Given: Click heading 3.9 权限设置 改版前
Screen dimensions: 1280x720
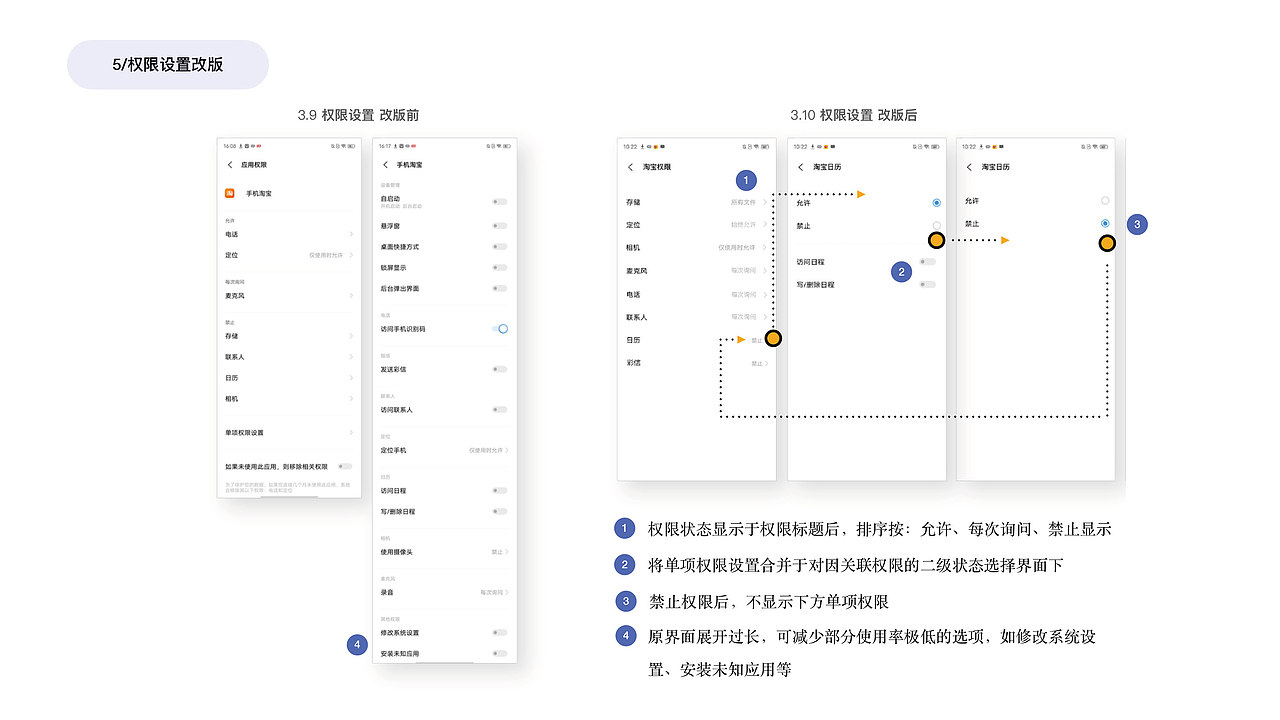Looking at the screenshot, I should click(358, 115).
